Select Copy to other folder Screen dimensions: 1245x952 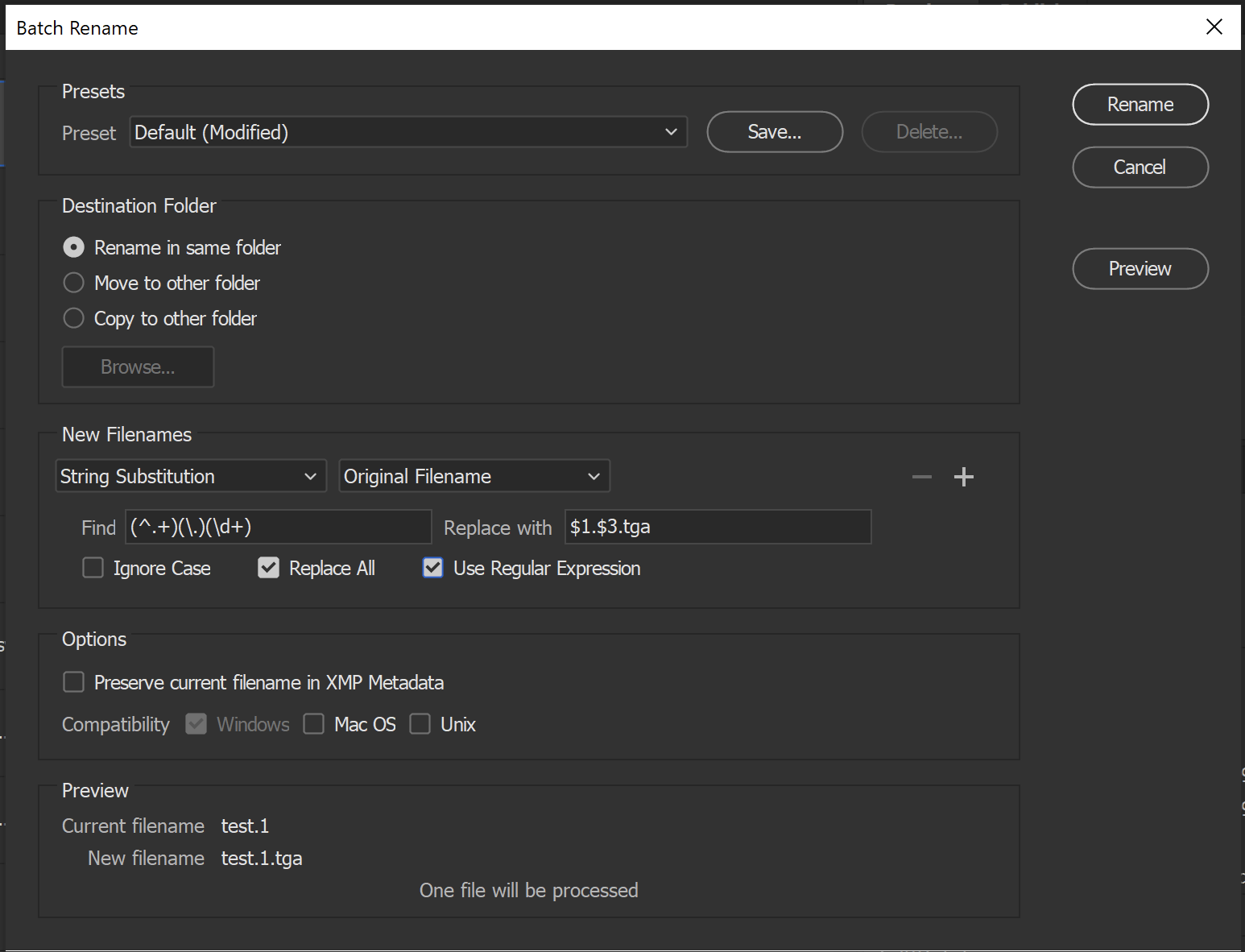pos(73,318)
